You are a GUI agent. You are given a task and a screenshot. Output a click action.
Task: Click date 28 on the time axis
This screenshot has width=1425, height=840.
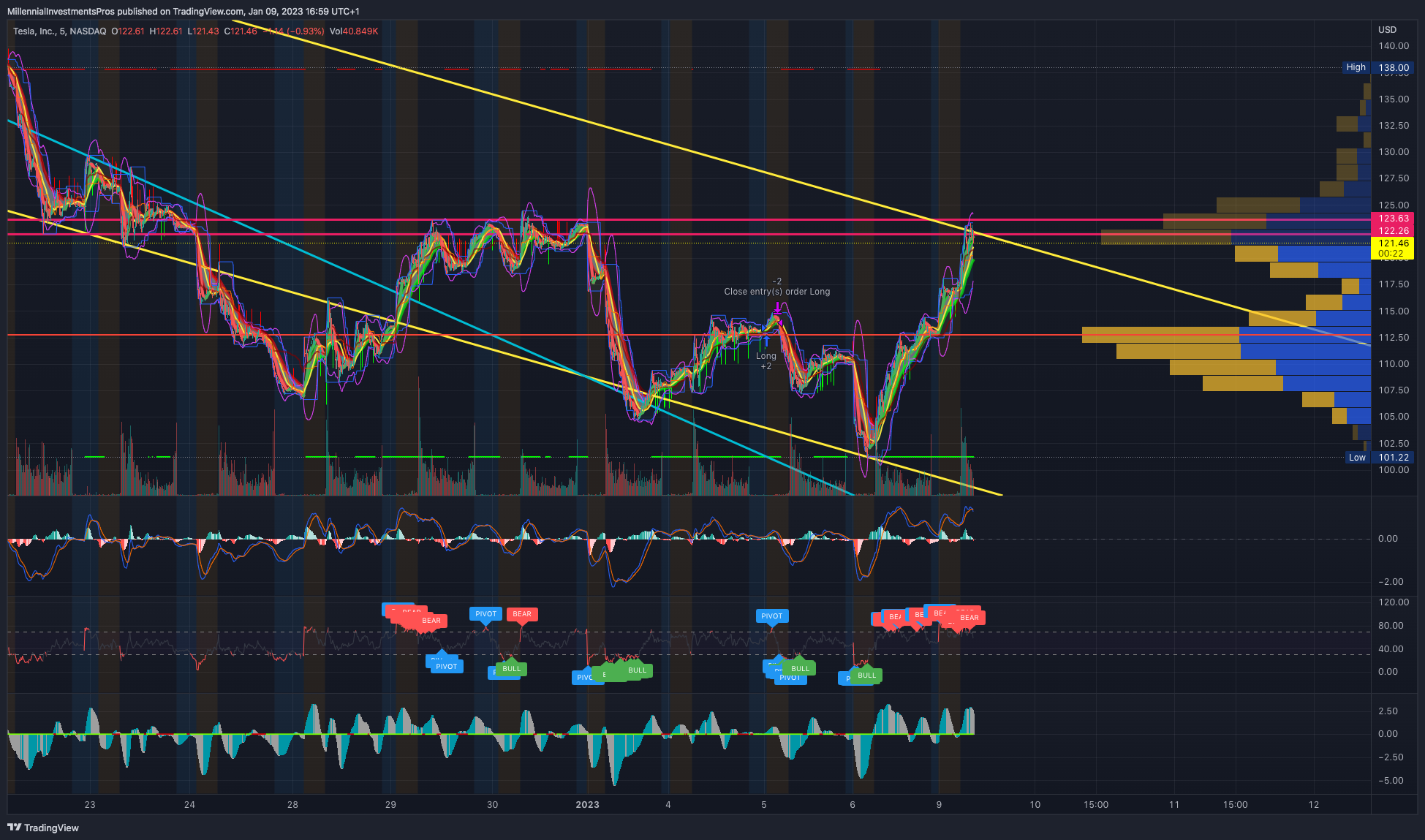coord(292,805)
